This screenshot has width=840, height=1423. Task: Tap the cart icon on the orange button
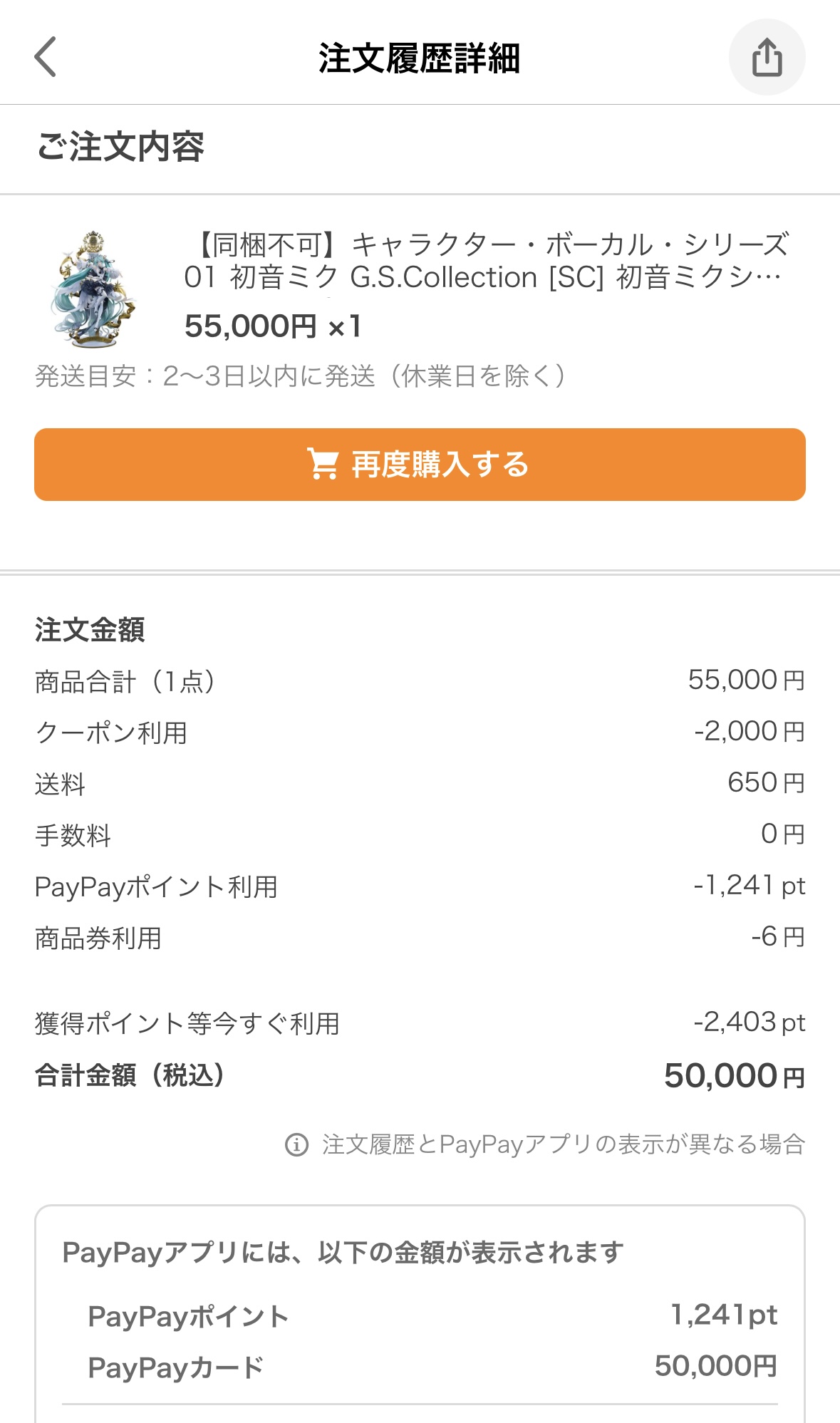[x=323, y=464]
